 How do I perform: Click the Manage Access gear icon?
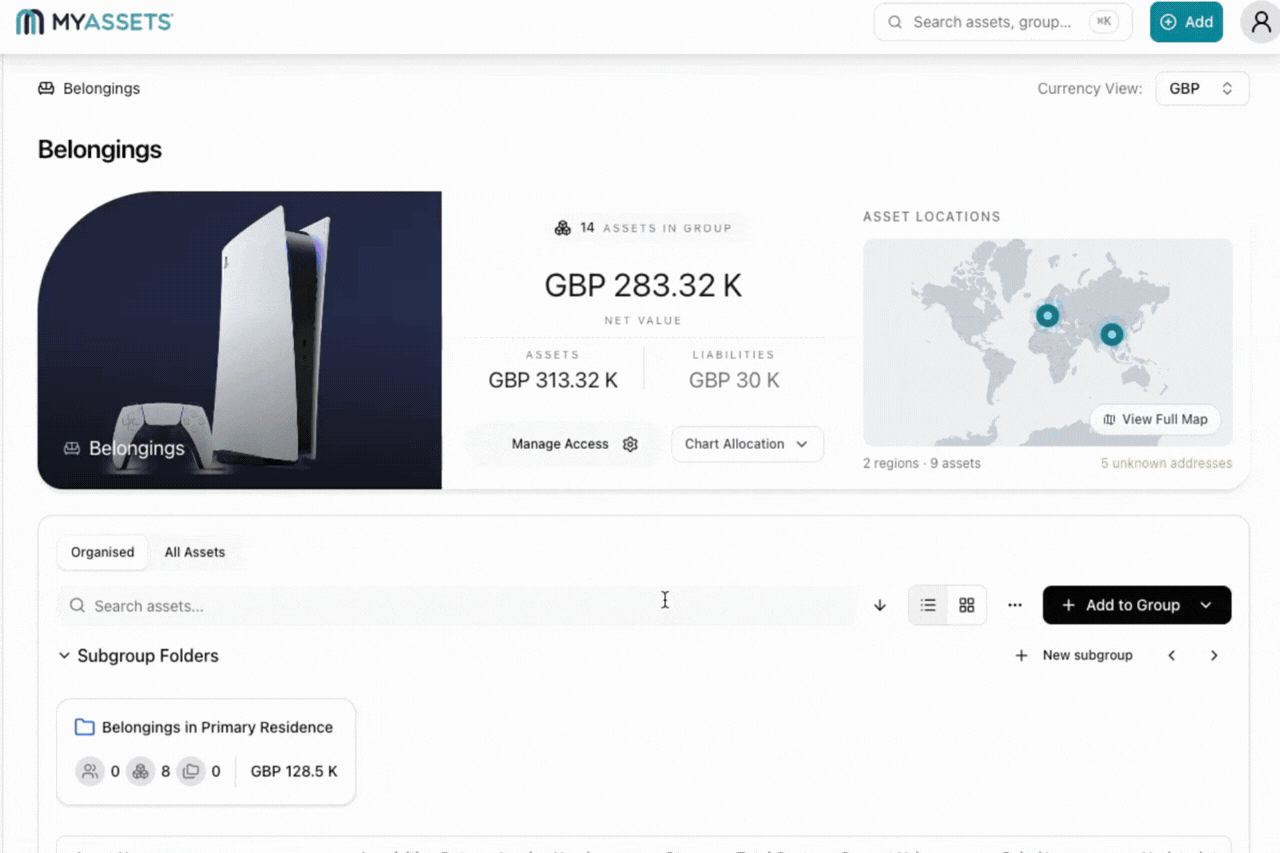630,444
